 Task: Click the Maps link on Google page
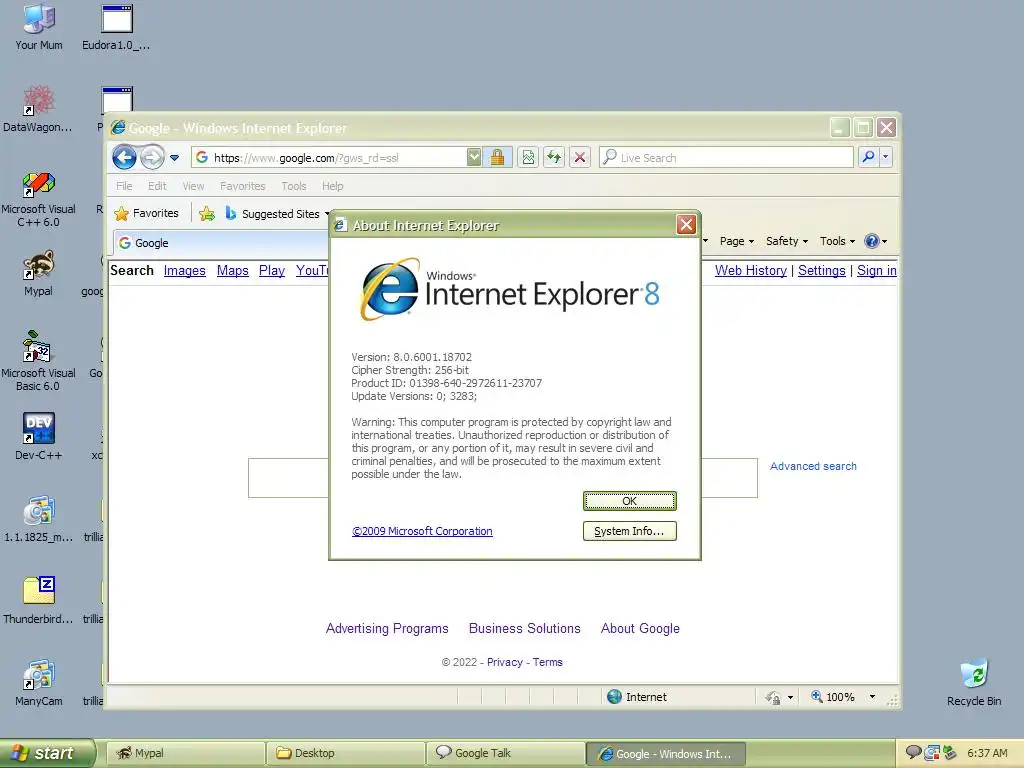tap(232, 270)
